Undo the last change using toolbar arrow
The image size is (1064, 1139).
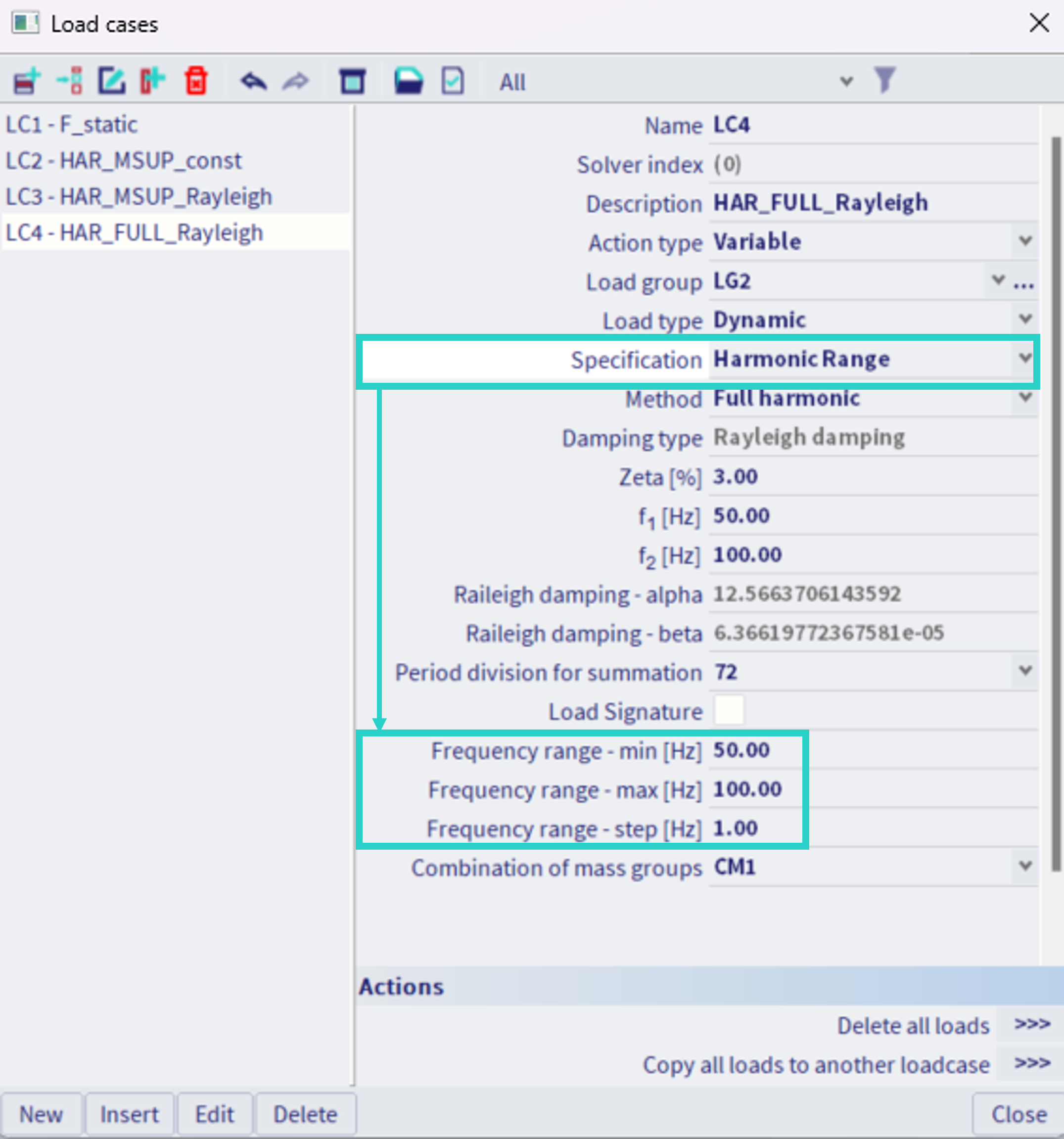click(x=254, y=80)
